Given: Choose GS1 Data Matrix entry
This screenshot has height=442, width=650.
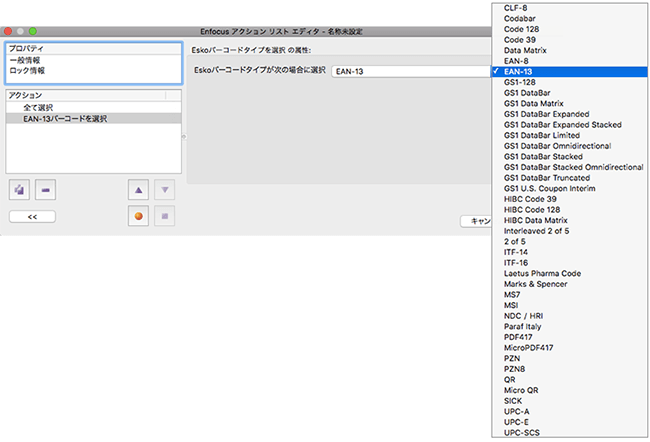Looking at the screenshot, I should pyautogui.click(x=570, y=103).
